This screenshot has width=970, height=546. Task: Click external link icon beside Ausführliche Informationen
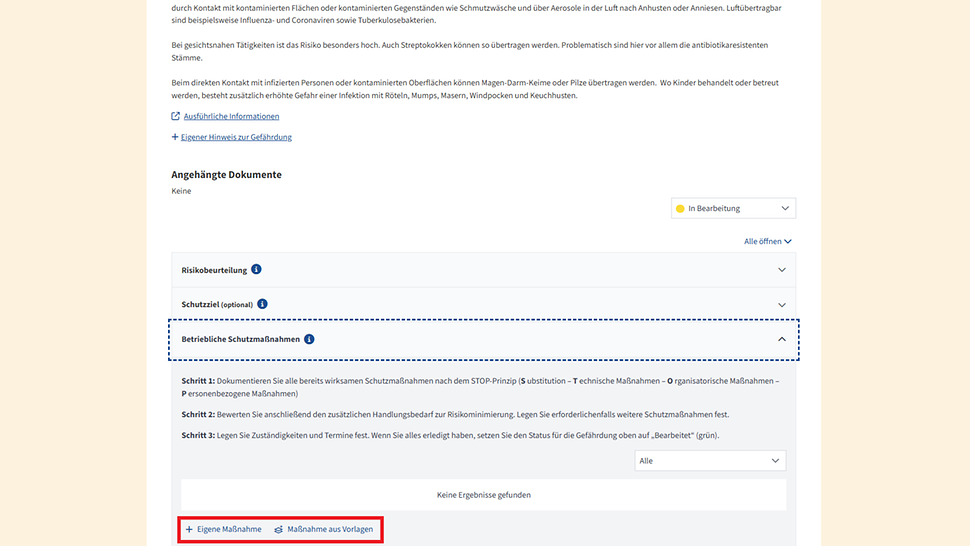176,116
